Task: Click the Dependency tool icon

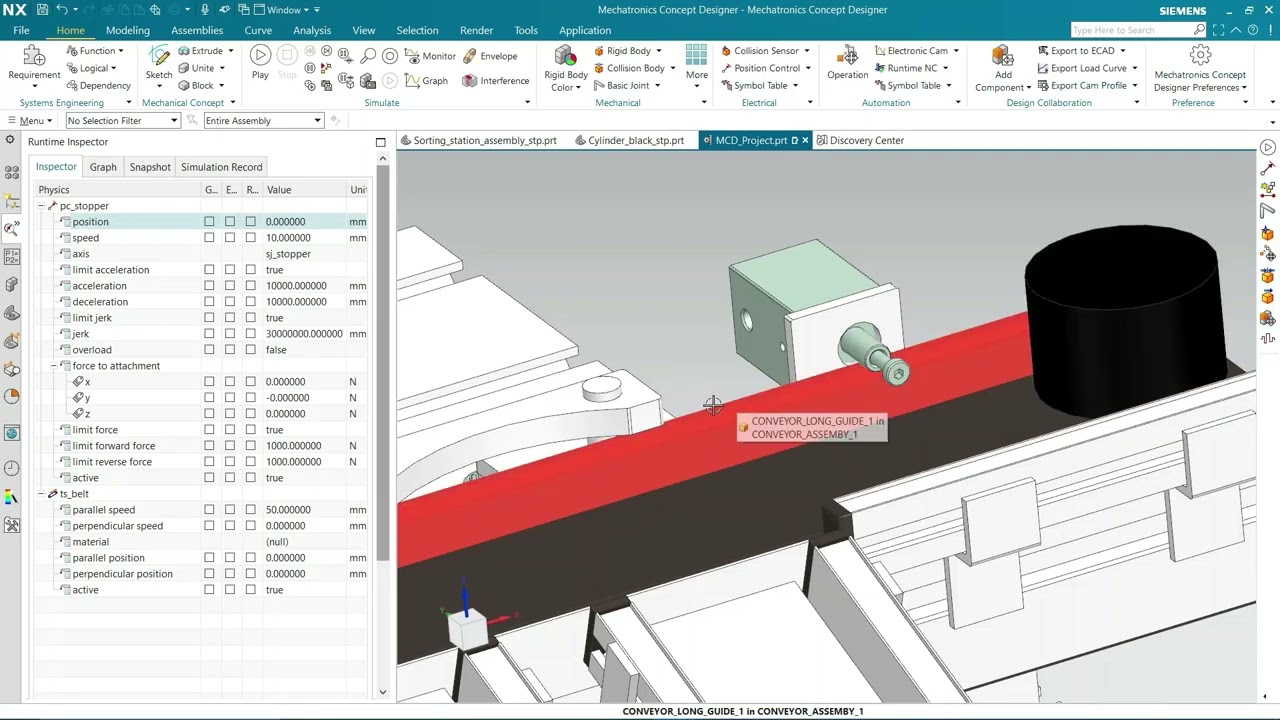Action: [72, 85]
